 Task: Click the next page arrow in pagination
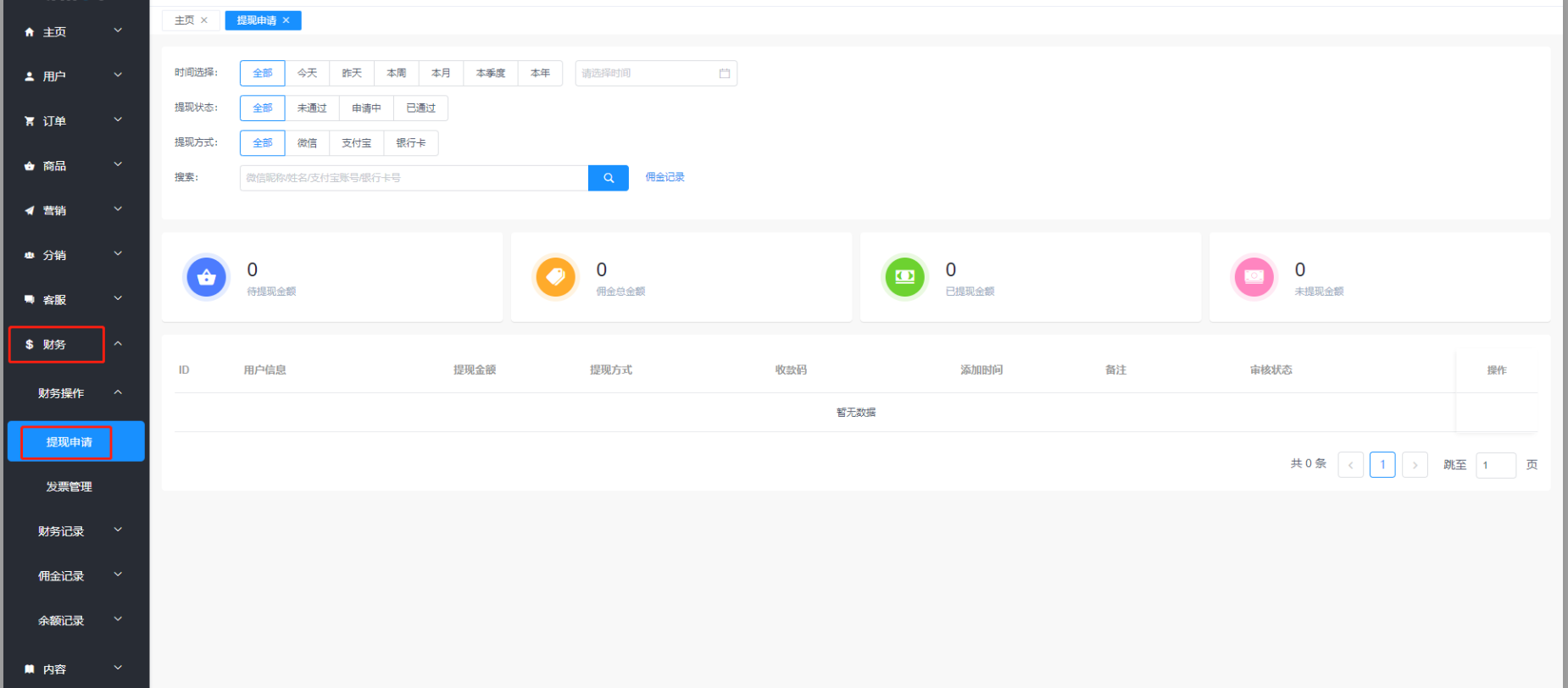pos(1414,464)
